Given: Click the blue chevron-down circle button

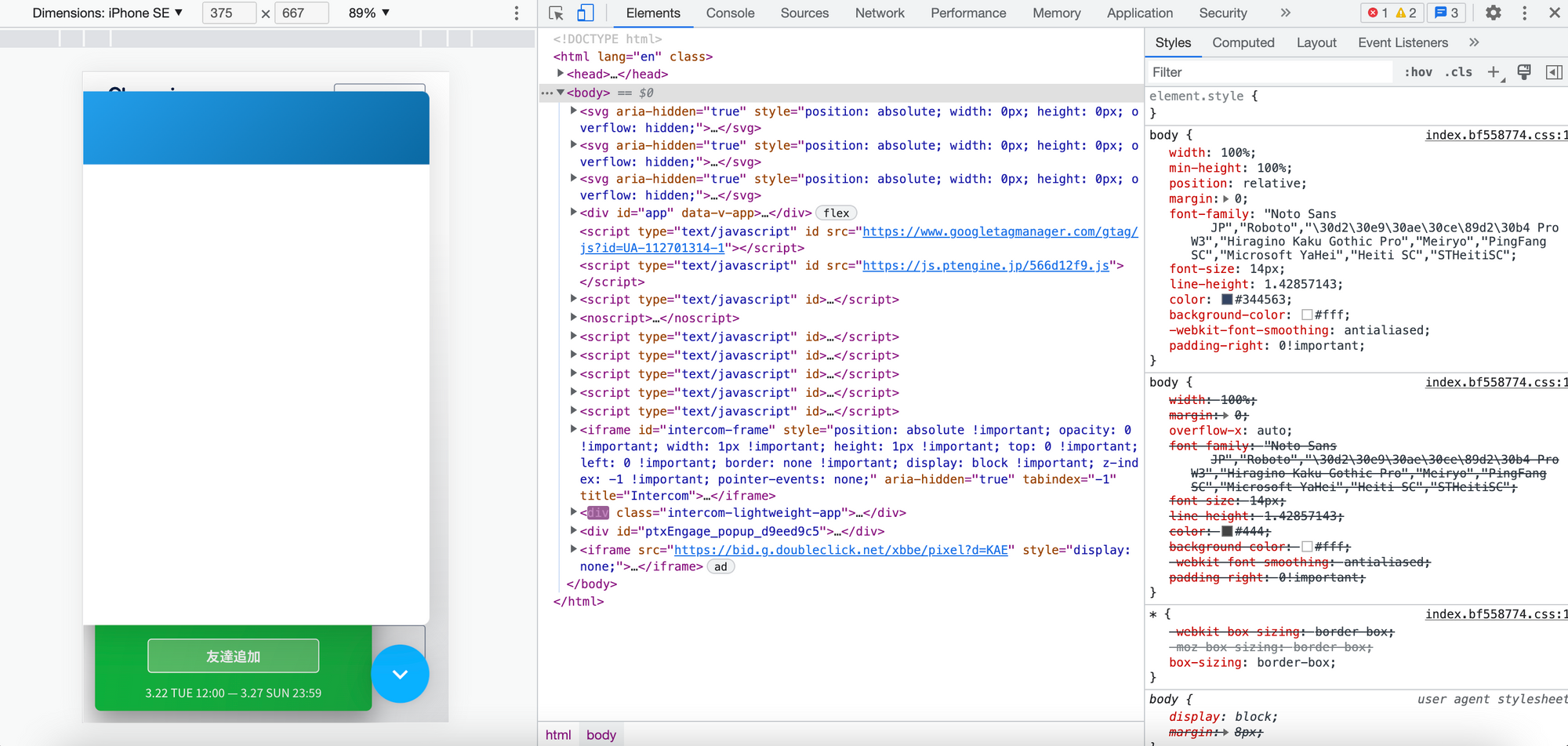Looking at the screenshot, I should pos(400,674).
